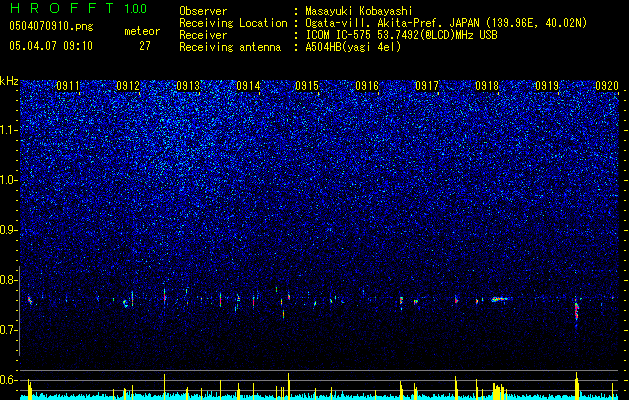
Task: Click the strong vertical echo after 0919
Action: pyautogui.click(x=576, y=310)
